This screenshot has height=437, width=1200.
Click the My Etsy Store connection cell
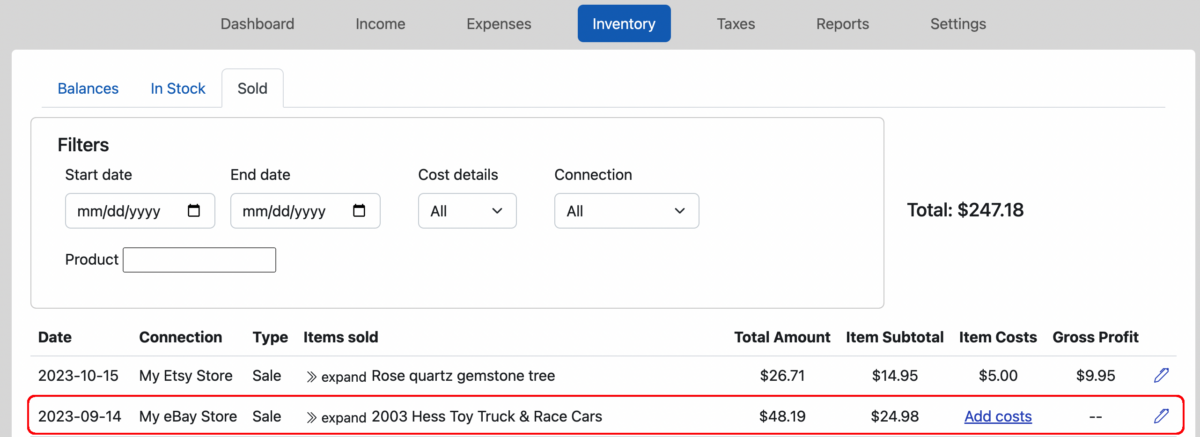pyautogui.click(x=186, y=376)
